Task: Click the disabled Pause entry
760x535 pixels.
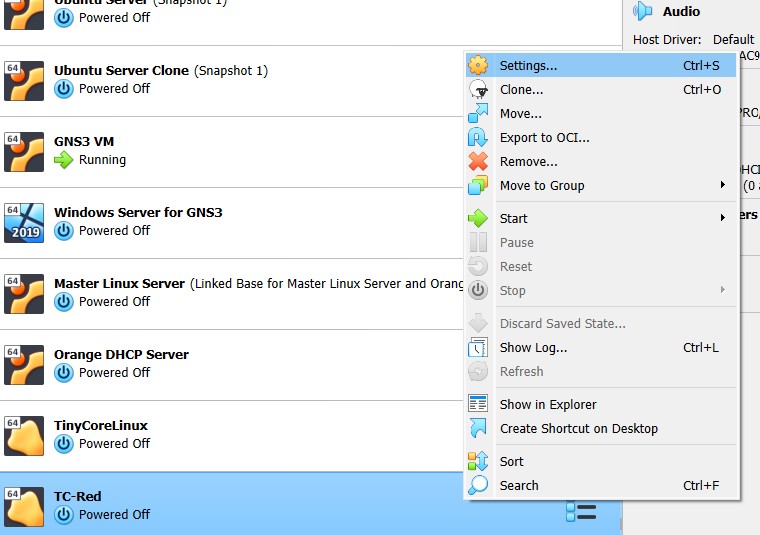Action: pos(601,243)
